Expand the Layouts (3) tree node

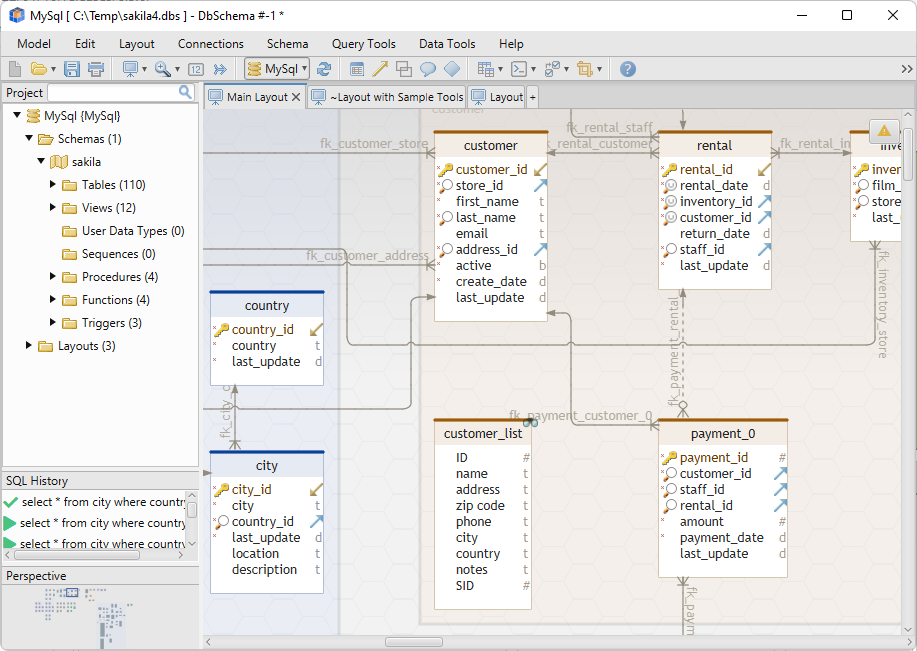point(28,345)
